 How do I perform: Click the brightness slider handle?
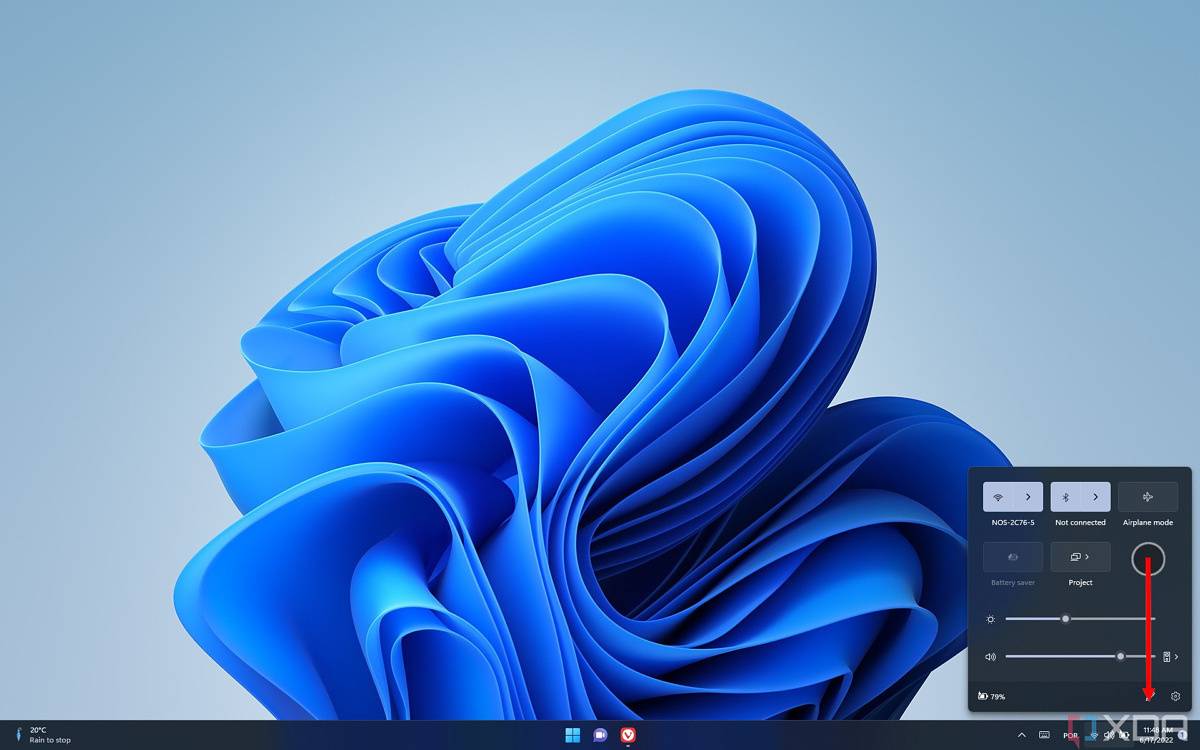click(x=1066, y=619)
